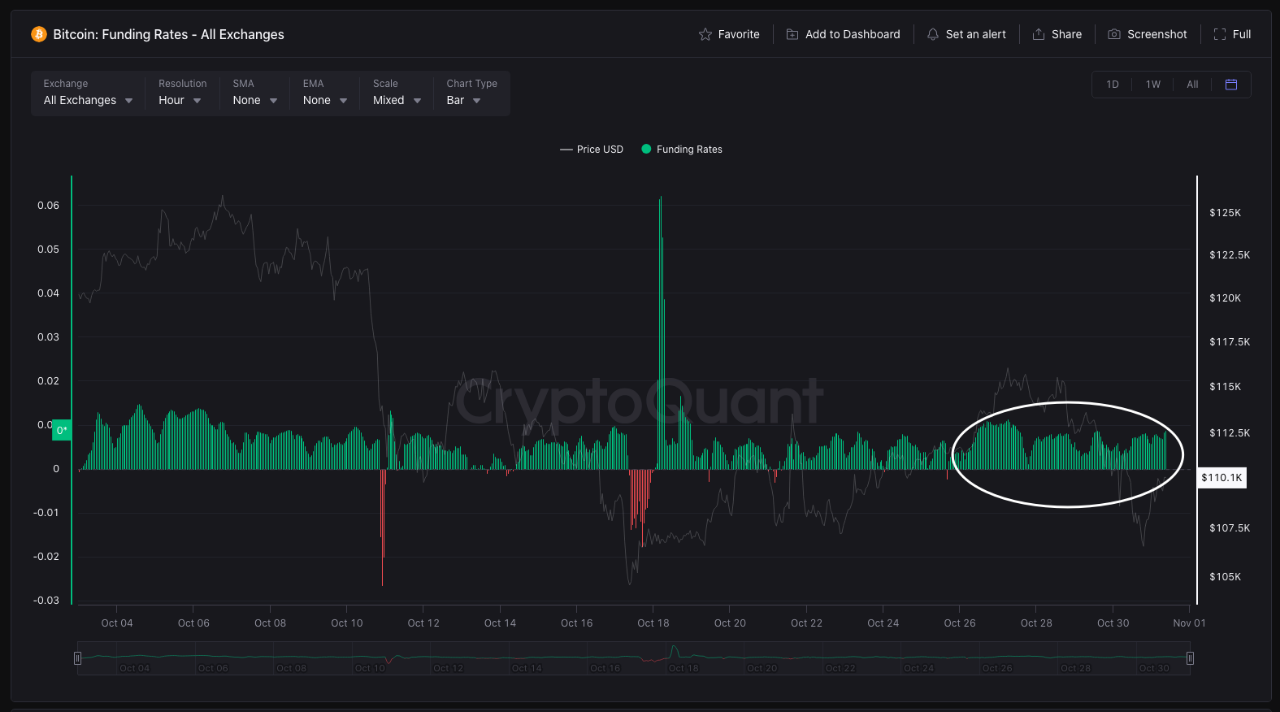This screenshot has width=1280, height=712.
Task: Open the calendar date picker icon
Action: click(1231, 84)
